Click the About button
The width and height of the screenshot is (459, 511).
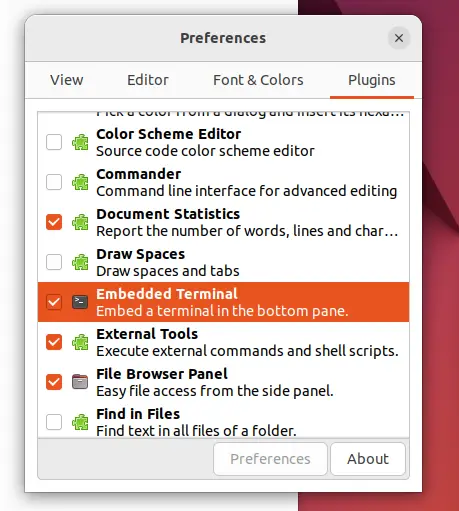coord(368,459)
